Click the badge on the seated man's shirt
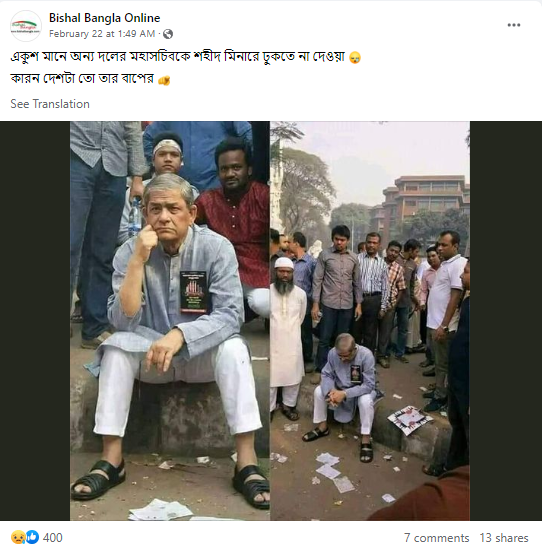The image size is (542, 552). coord(193,292)
